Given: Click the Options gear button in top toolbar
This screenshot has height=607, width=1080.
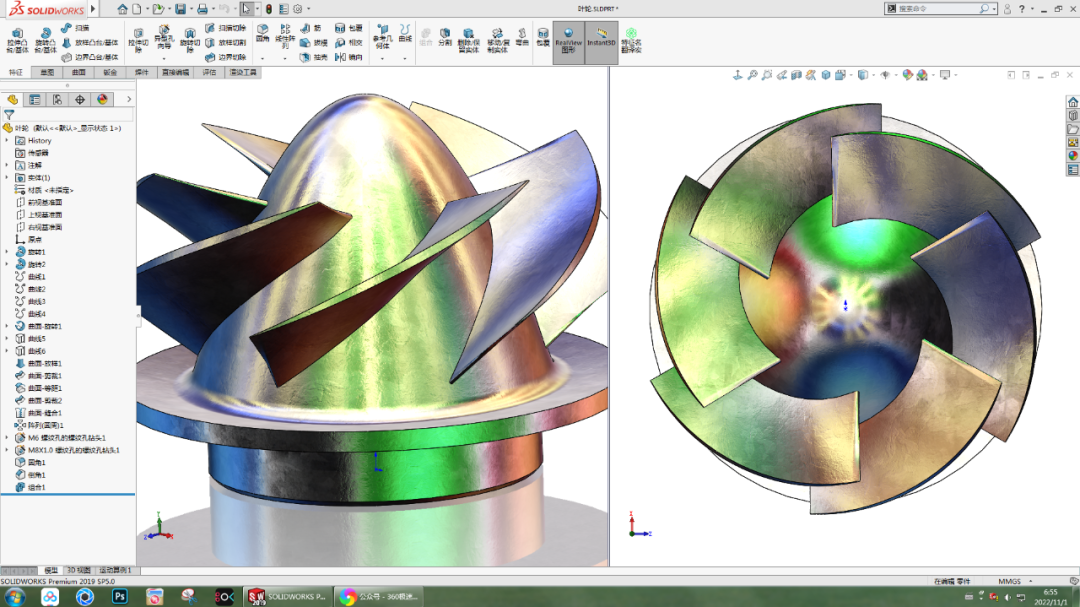Looking at the screenshot, I should pos(296,10).
